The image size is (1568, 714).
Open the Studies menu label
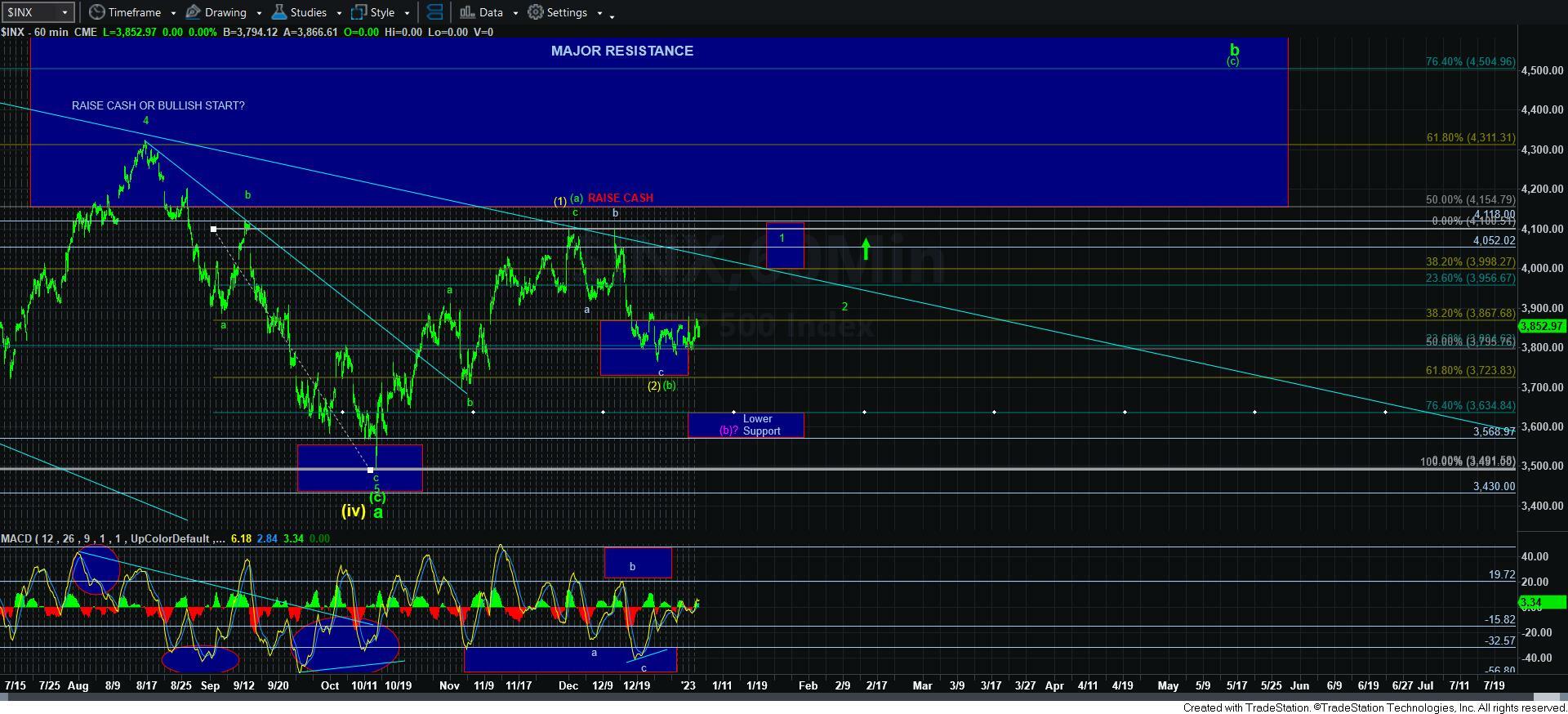click(308, 12)
